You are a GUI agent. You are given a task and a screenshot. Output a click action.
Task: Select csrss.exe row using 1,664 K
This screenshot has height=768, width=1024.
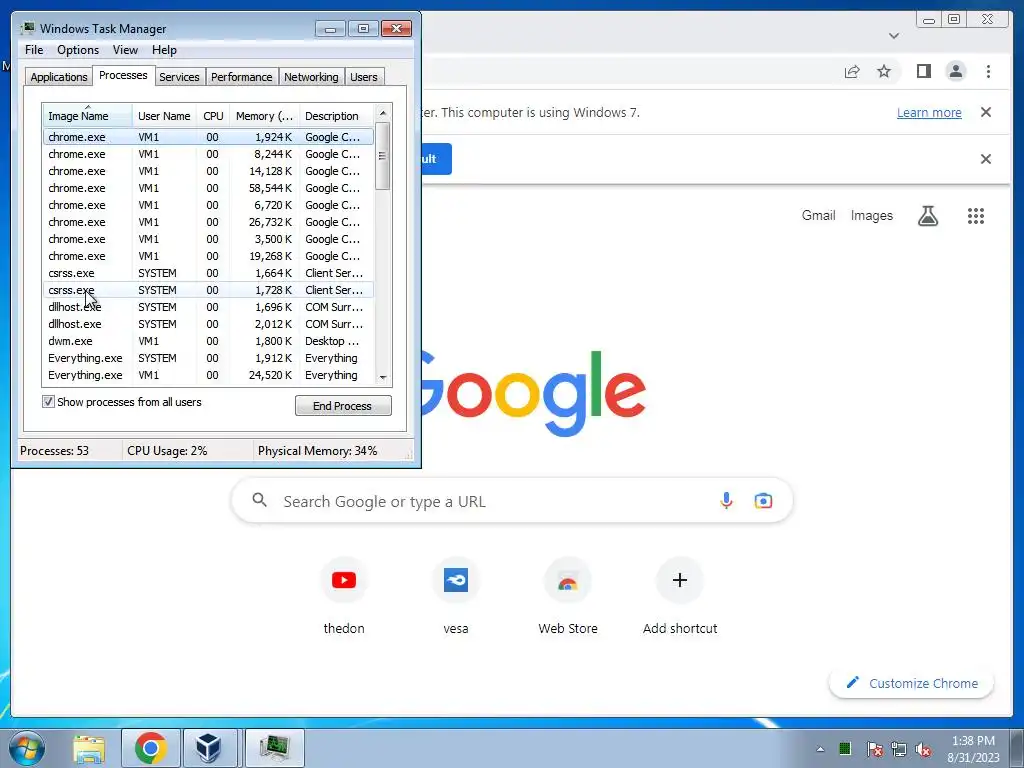(208, 273)
